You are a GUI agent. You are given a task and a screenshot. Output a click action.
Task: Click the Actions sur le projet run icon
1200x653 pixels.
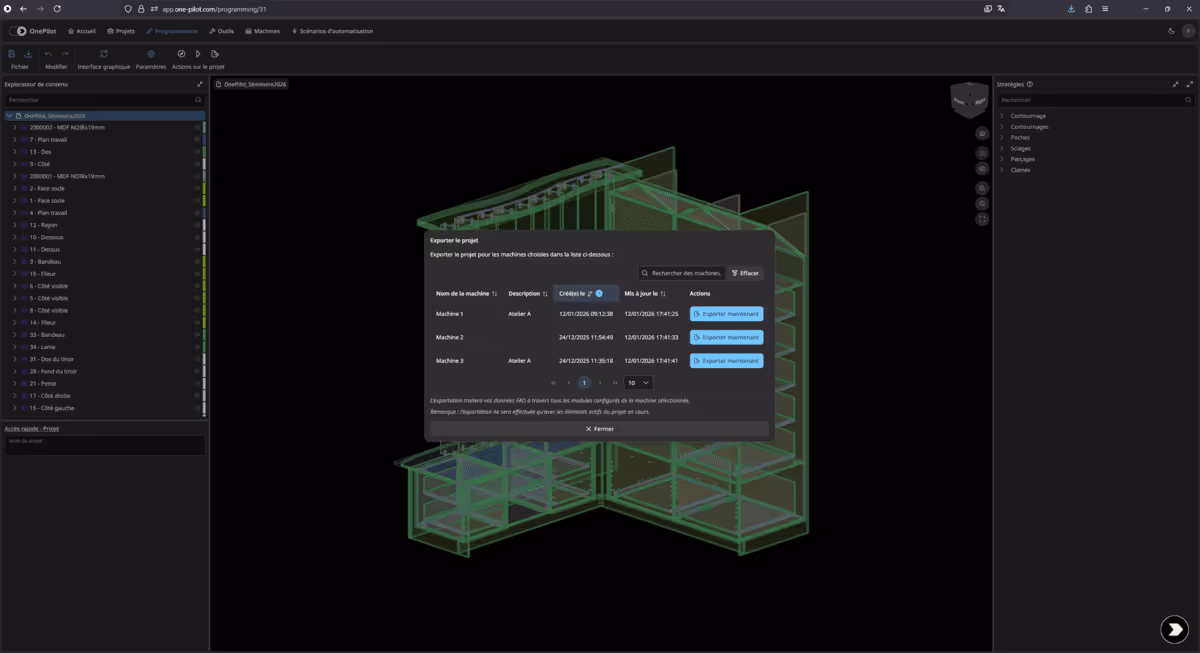(x=198, y=53)
